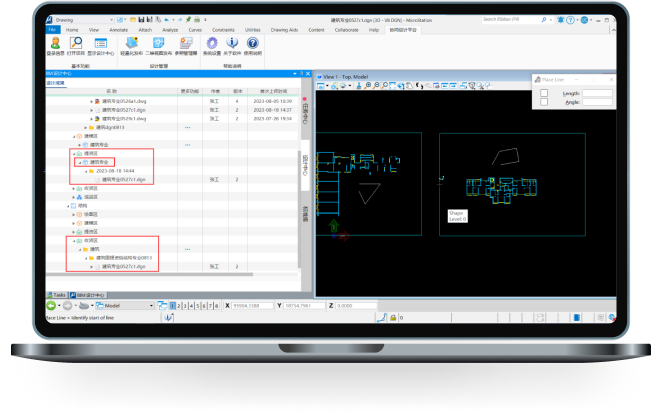Click the lock icon in status bar
The height and width of the screenshot is (414, 663).
pyautogui.click(x=393, y=318)
